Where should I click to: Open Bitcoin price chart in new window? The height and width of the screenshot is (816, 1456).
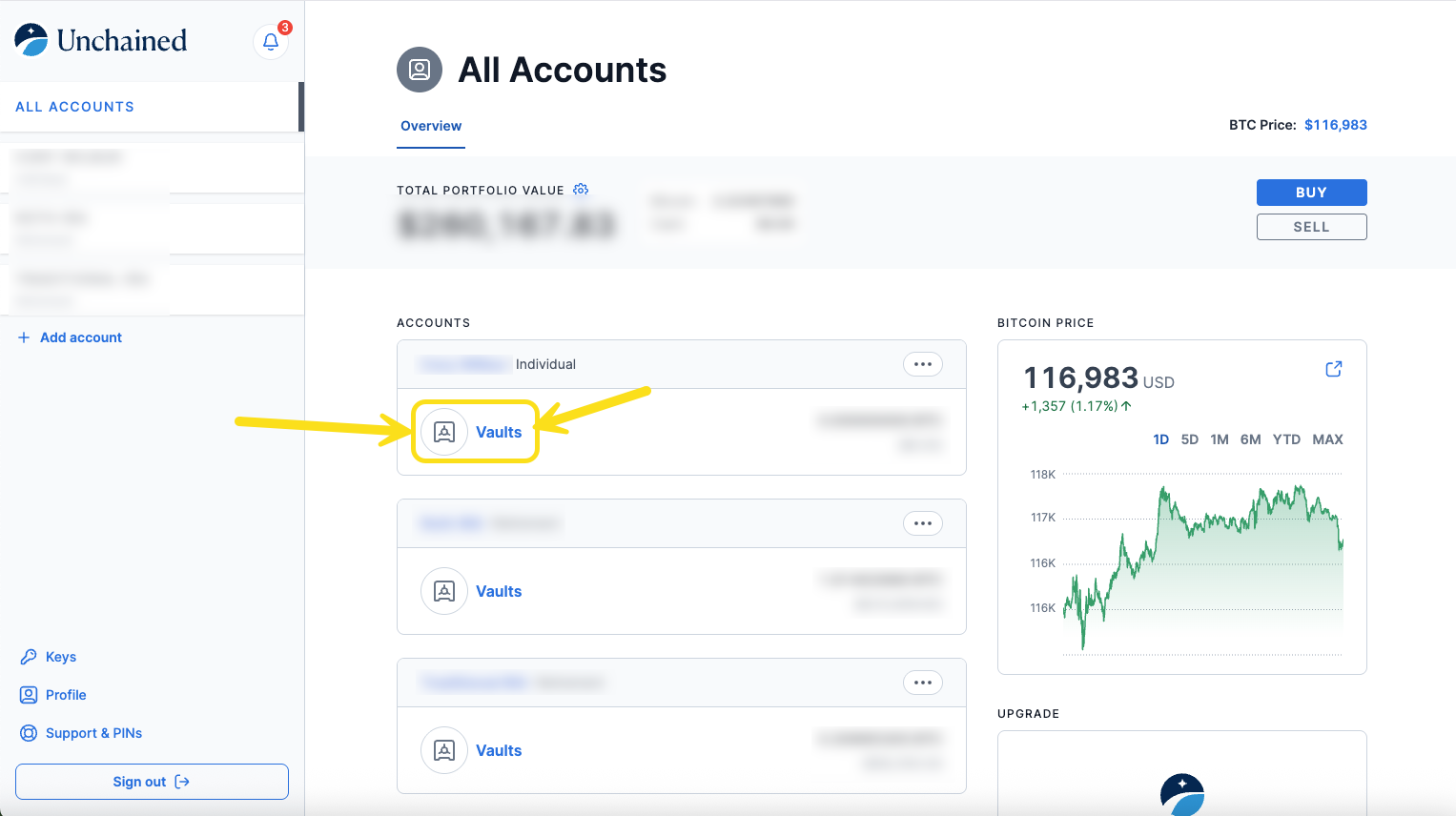(1333, 369)
